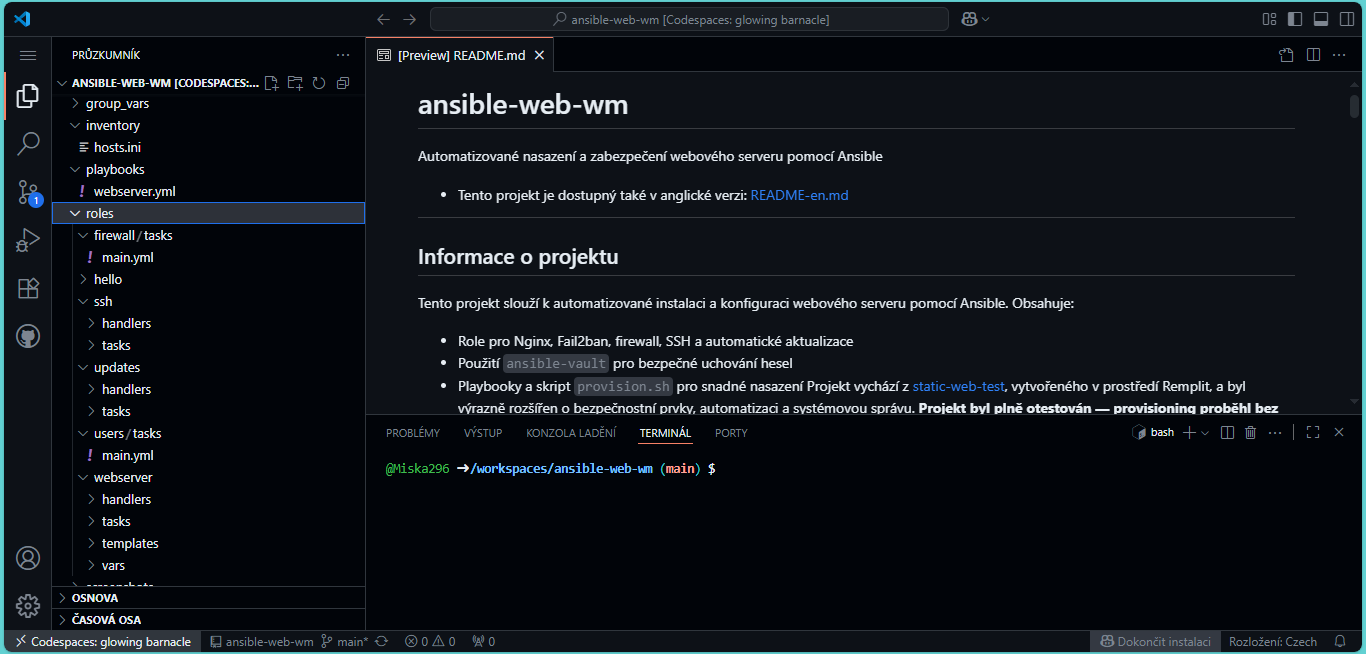
Task: Open the Explorer view in activity bar
Action: click(28, 96)
